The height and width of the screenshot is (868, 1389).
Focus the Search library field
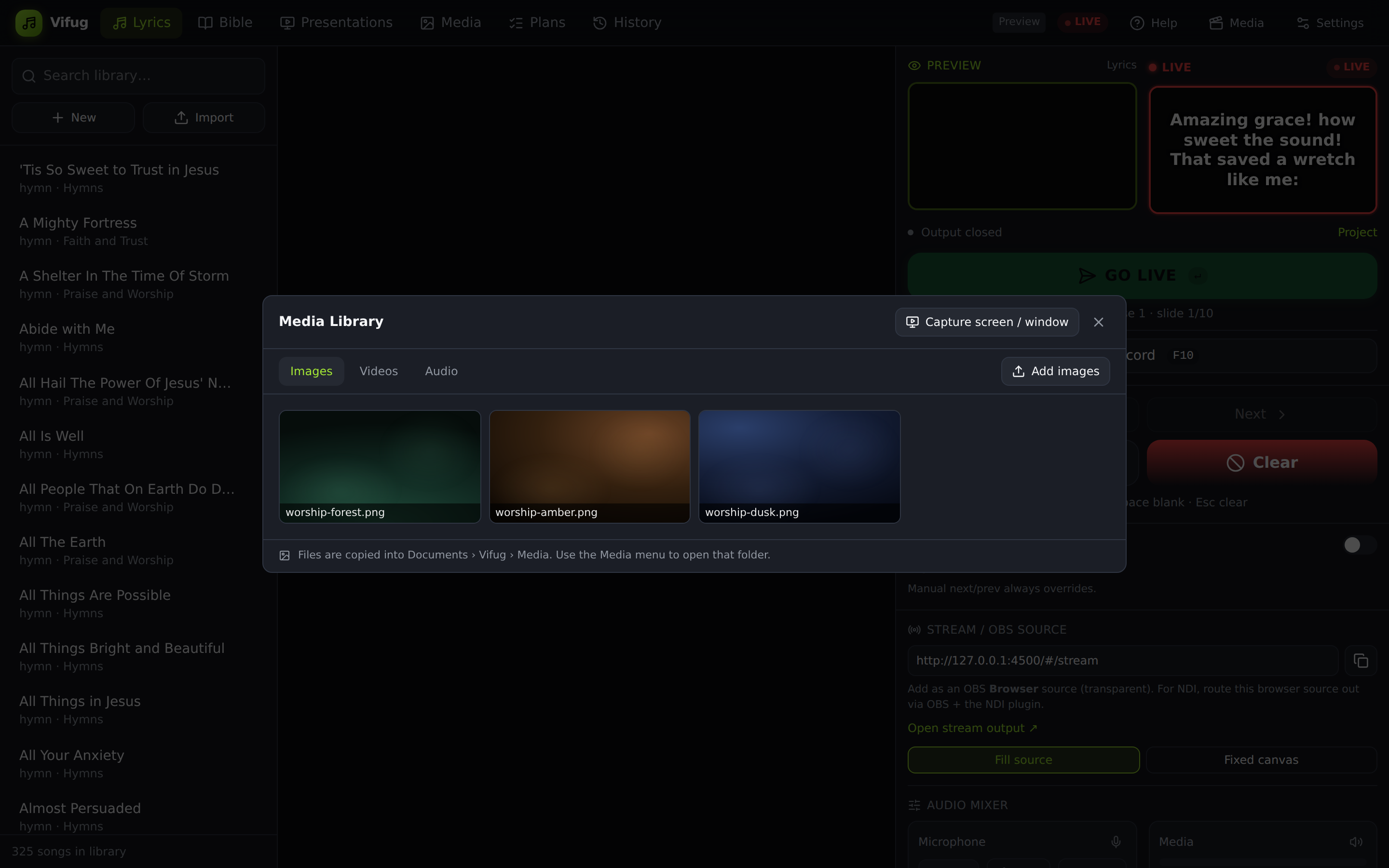138,76
